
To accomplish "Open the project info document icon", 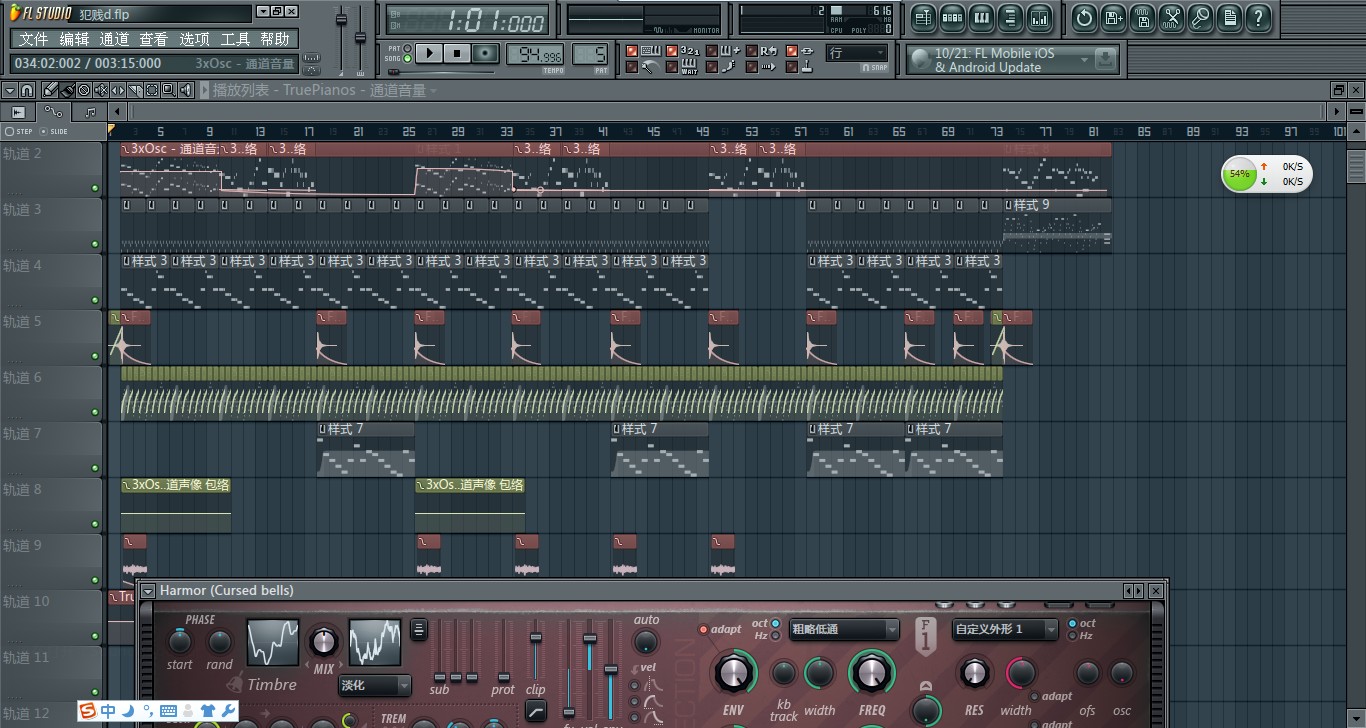I will coord(1229,17).
